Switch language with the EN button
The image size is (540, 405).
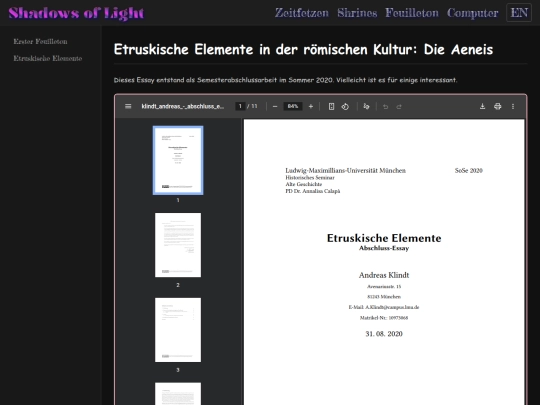[519, 13]
